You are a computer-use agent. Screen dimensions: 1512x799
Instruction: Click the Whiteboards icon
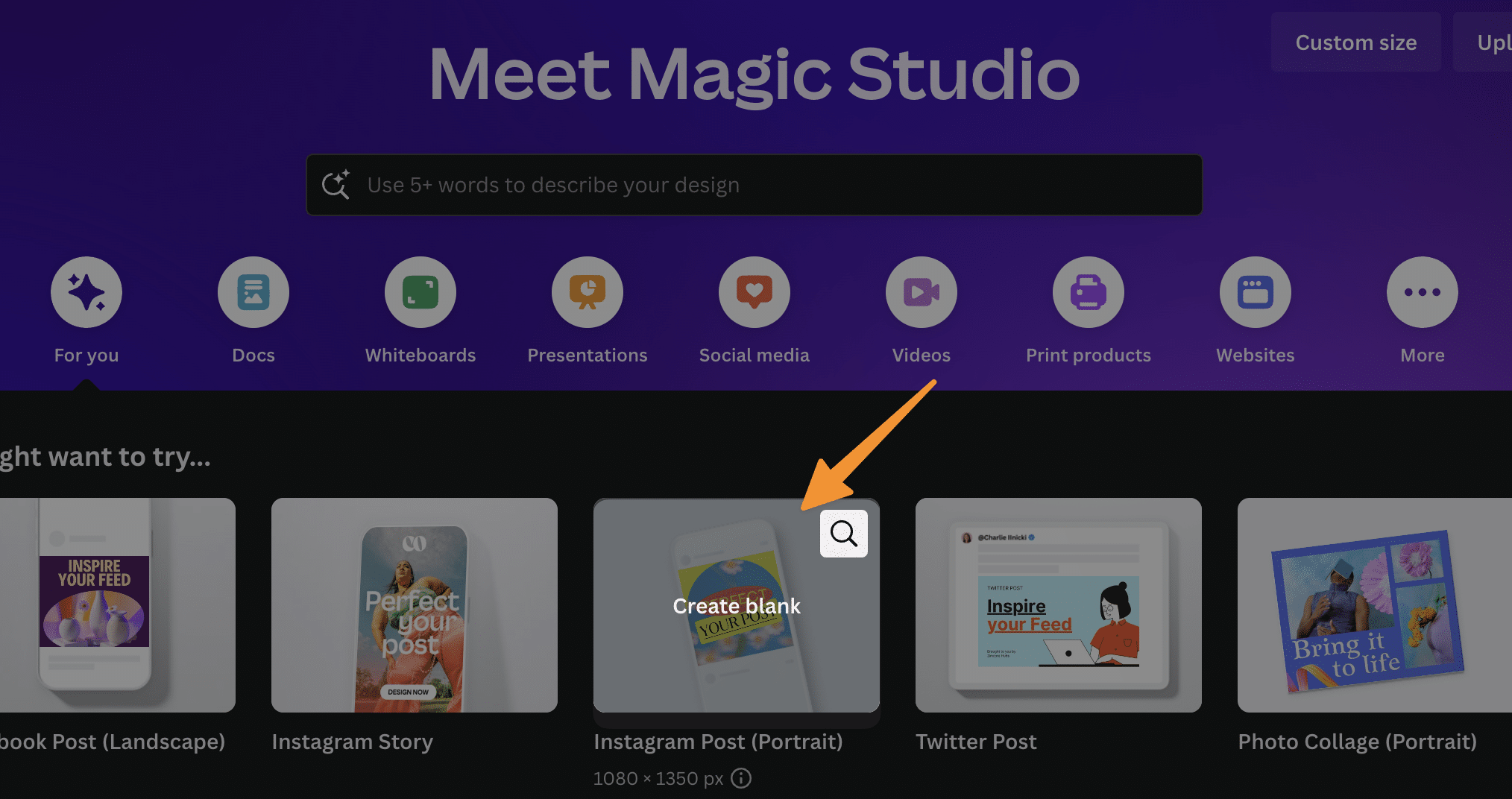click(420, 291)
